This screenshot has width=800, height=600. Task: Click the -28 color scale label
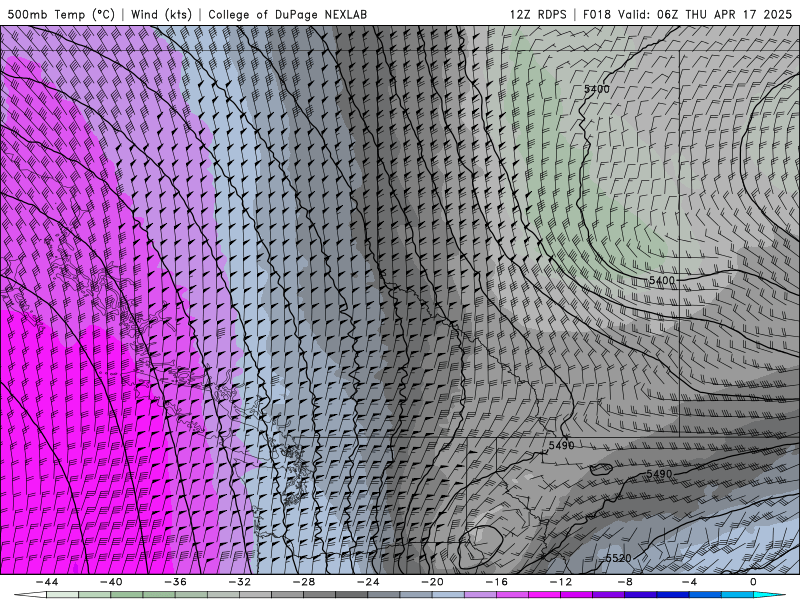pyautogui.click(x=304, y=582)
